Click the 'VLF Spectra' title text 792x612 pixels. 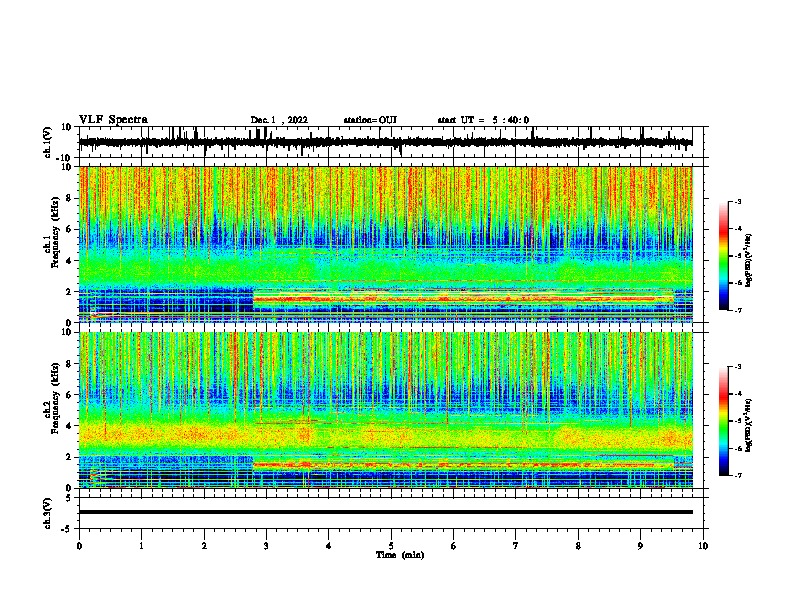tap(113, 120)
